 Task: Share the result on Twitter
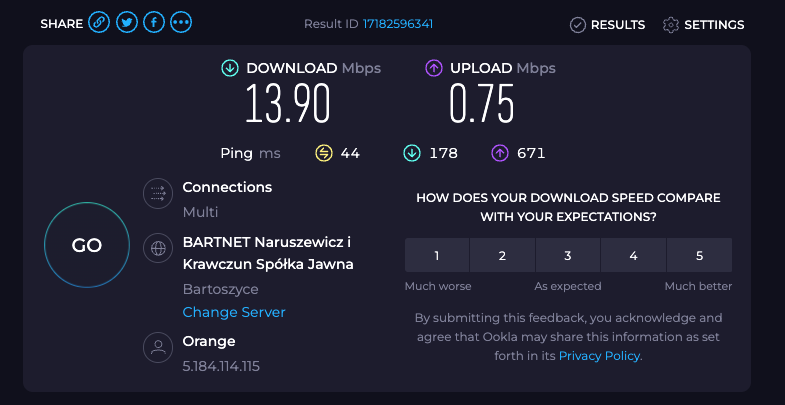point(127,23)
